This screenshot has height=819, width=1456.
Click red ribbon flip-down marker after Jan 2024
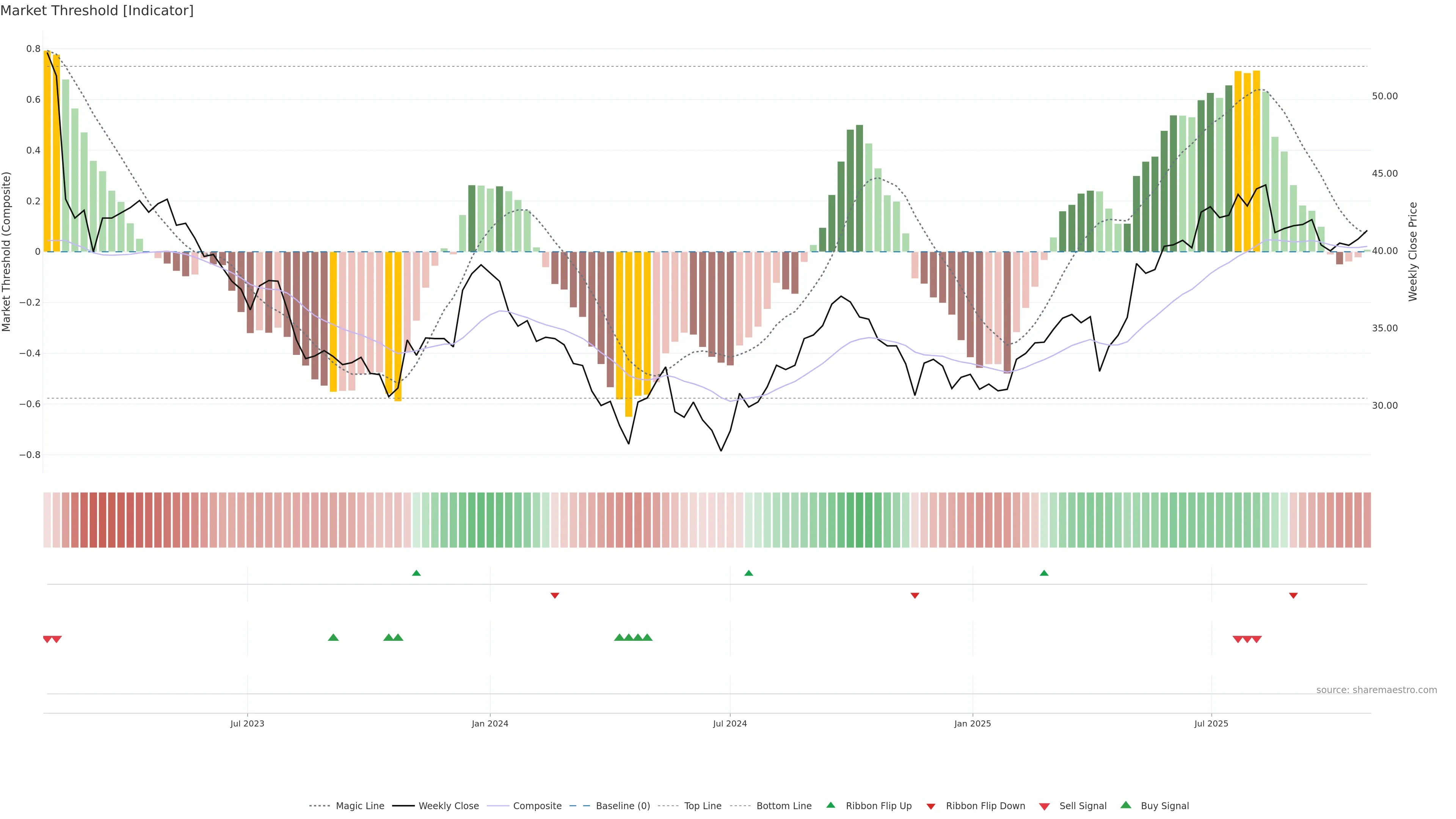(555, 596)
